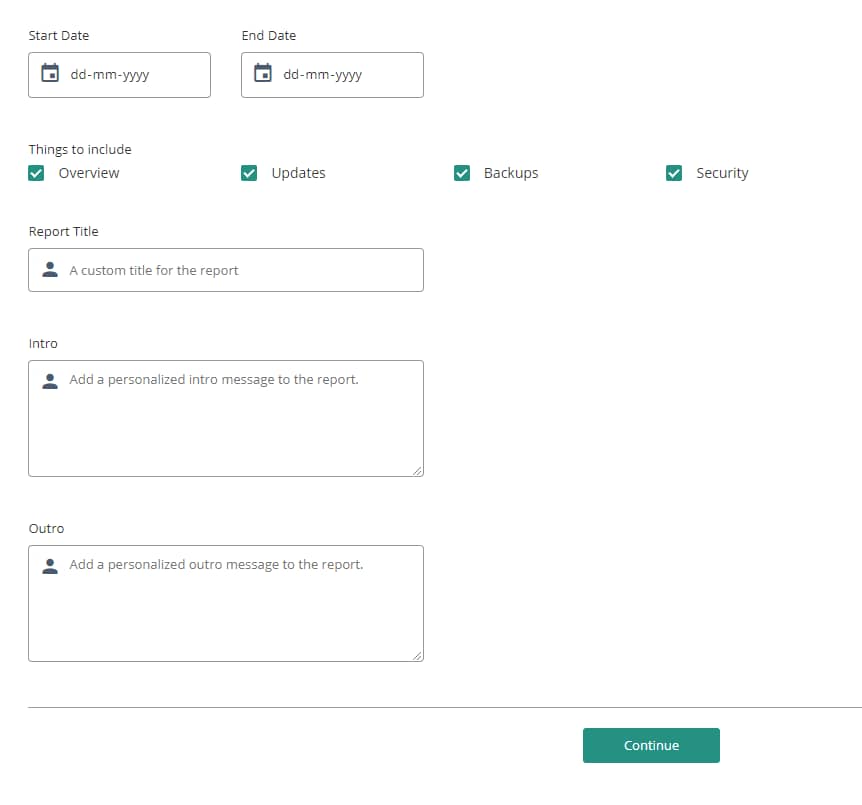Click the person icon in Outro box
862x805 pixels.
click(x=50, y=566)
